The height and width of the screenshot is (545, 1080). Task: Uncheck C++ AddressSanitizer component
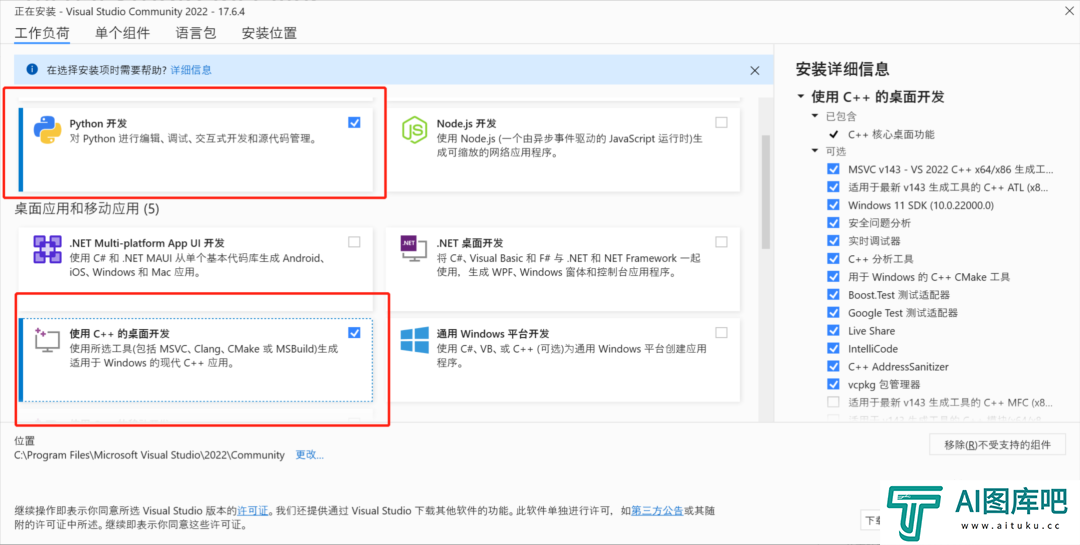tap(833, 366)
